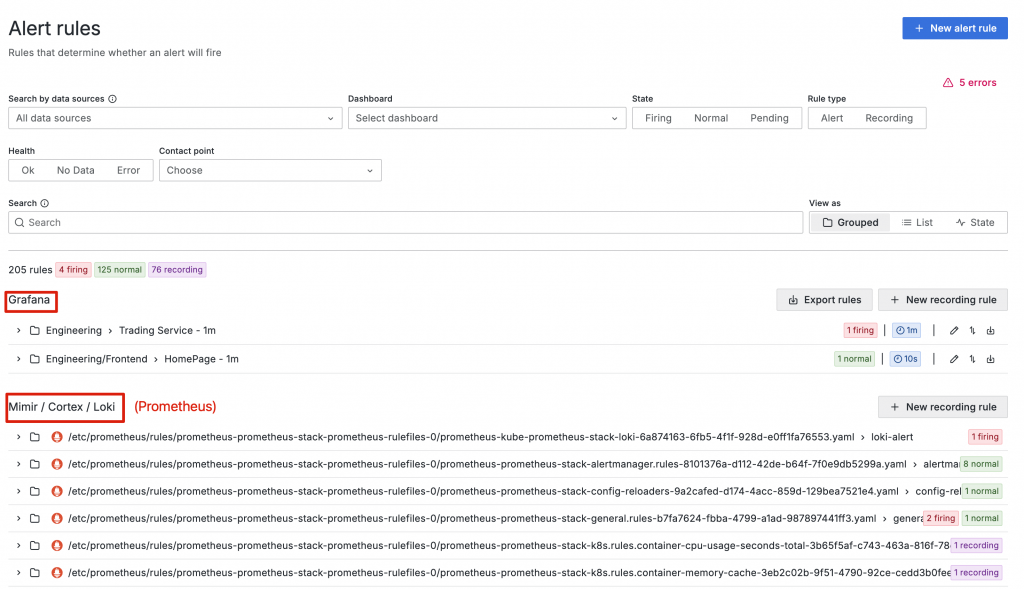Expand the loki-alert rule group
The height and width of the screenshot is (589, 1024).
click(x=18, y=437)
